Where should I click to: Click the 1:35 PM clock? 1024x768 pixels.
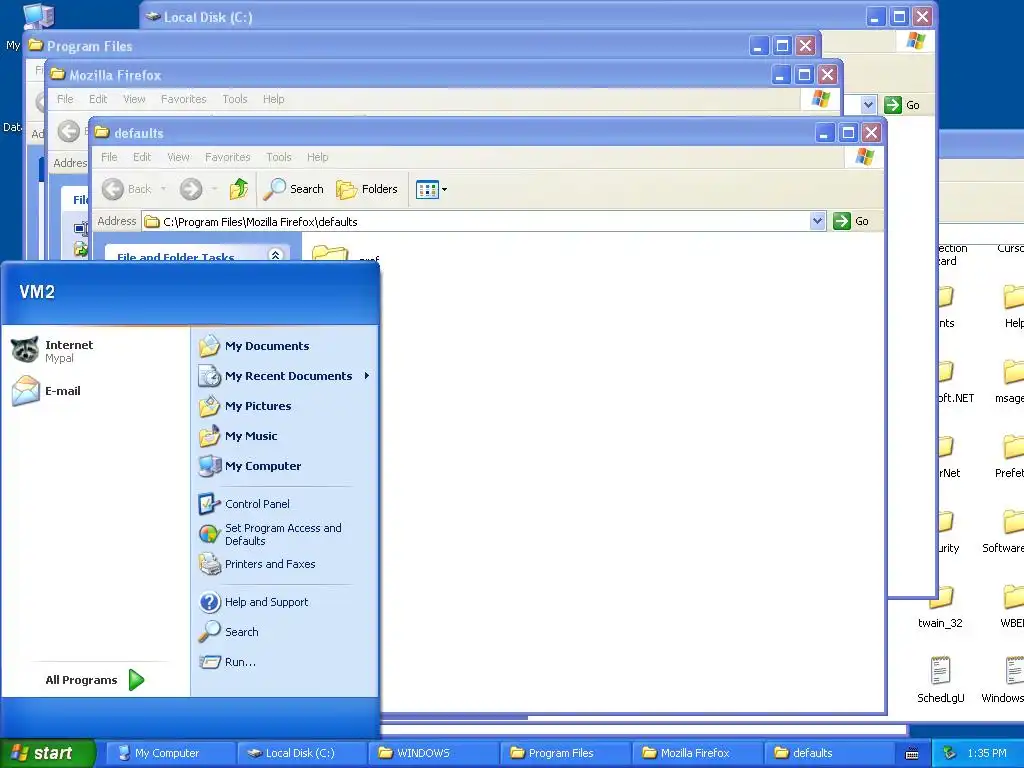(x=987, y=753)
